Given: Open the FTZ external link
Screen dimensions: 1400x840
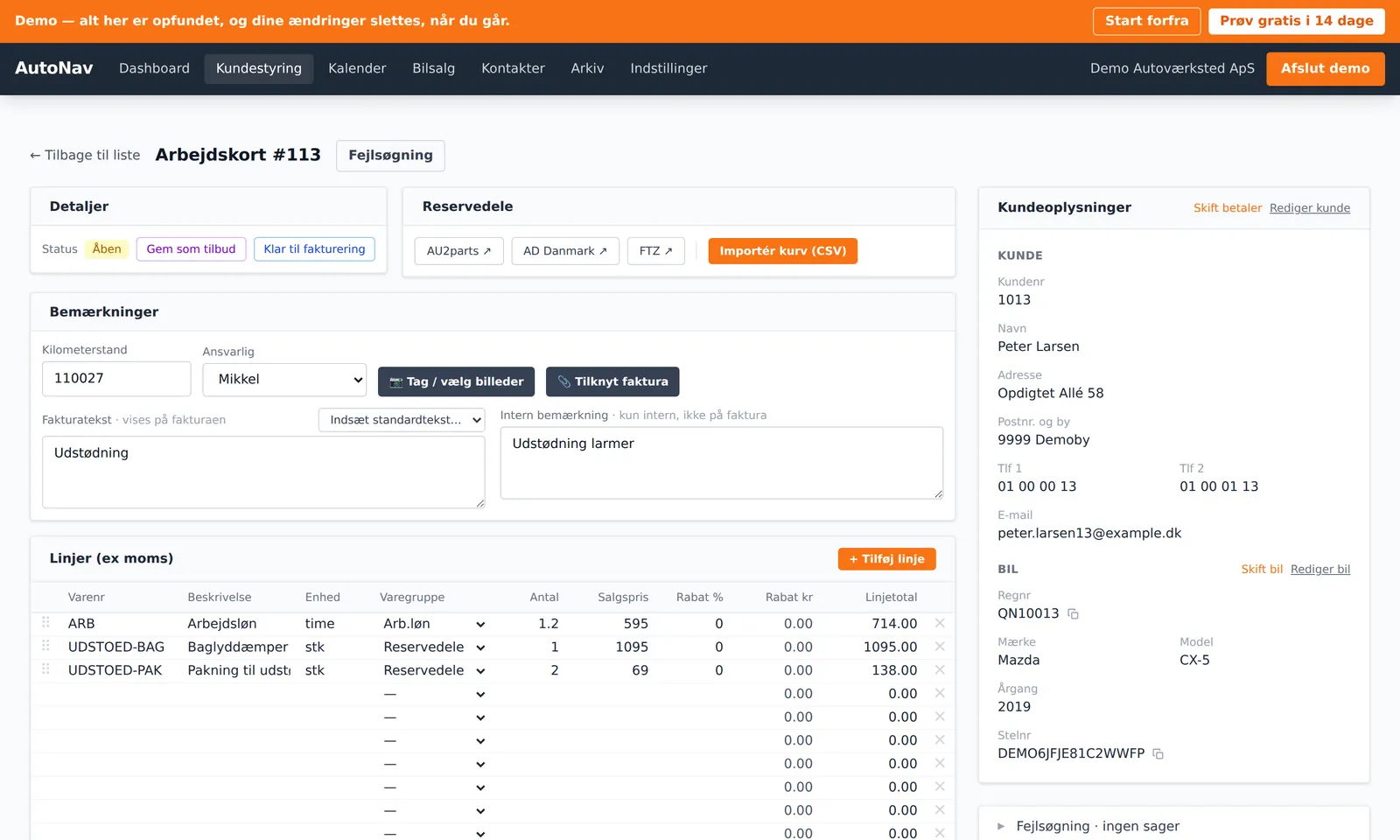Looking at the screenshot, I should point(655,251).
